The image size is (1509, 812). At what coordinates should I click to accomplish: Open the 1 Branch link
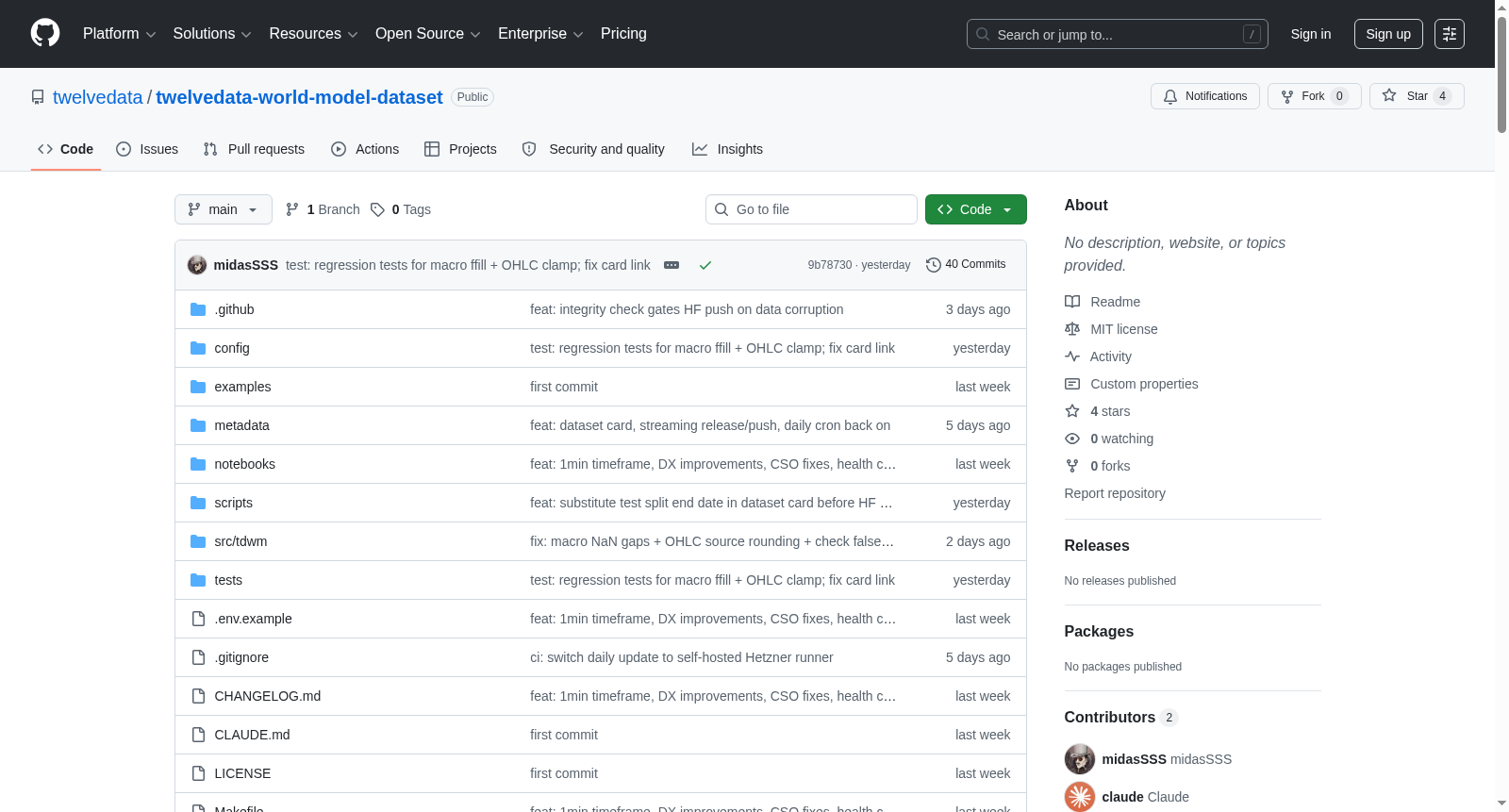[x=323, y=209]
